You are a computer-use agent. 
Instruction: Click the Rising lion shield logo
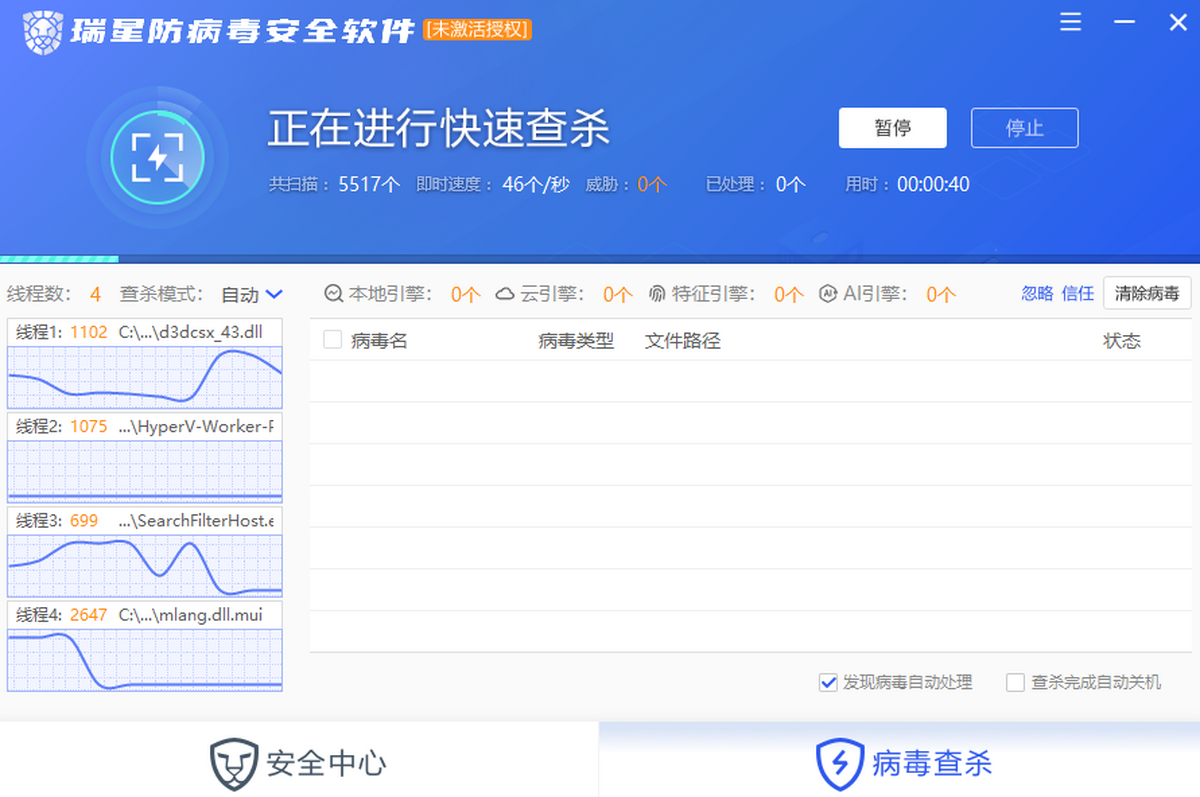click(41, 30)
